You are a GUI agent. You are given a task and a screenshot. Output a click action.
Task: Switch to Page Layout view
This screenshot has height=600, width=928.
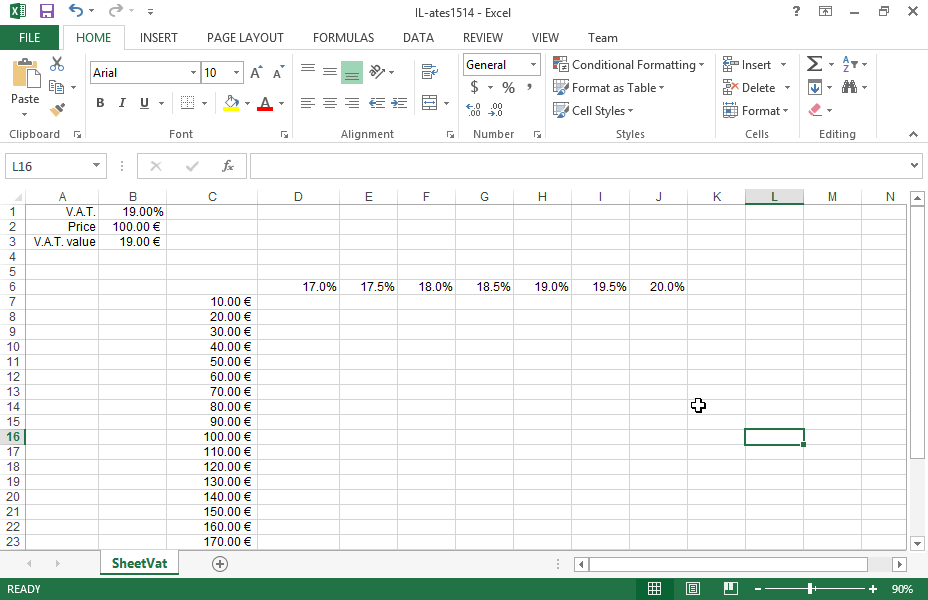tap(693, 589)
